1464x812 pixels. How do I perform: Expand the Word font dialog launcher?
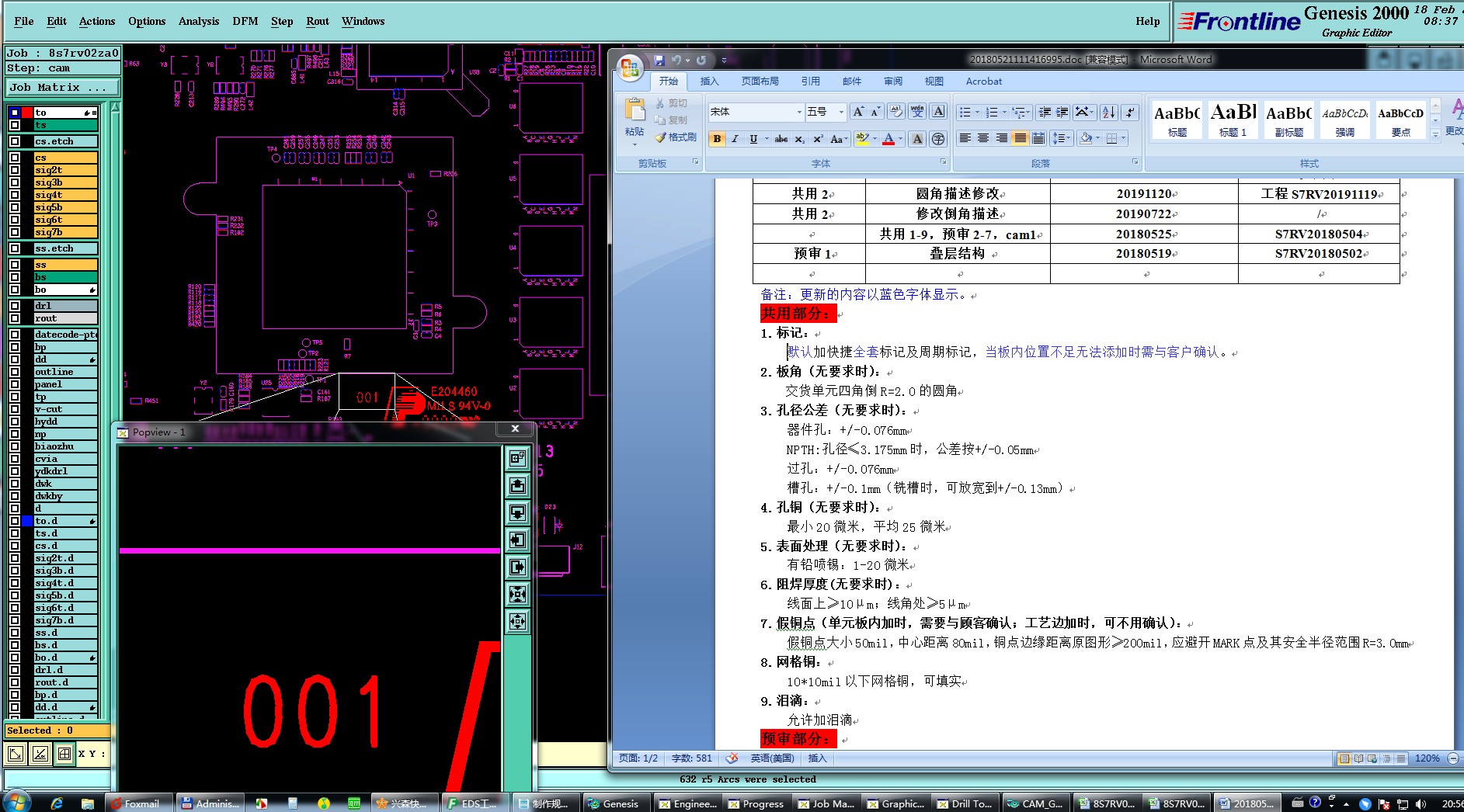(944, 162)
